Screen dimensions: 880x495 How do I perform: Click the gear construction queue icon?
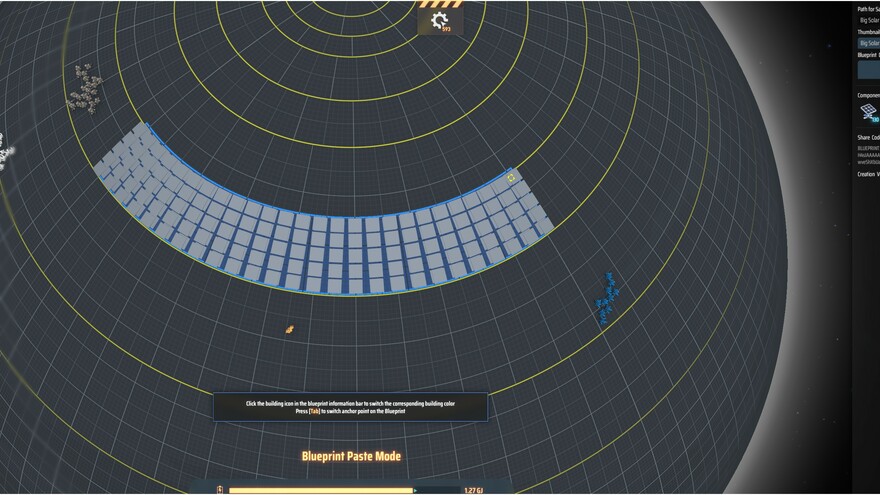click(x=438, y=20)
